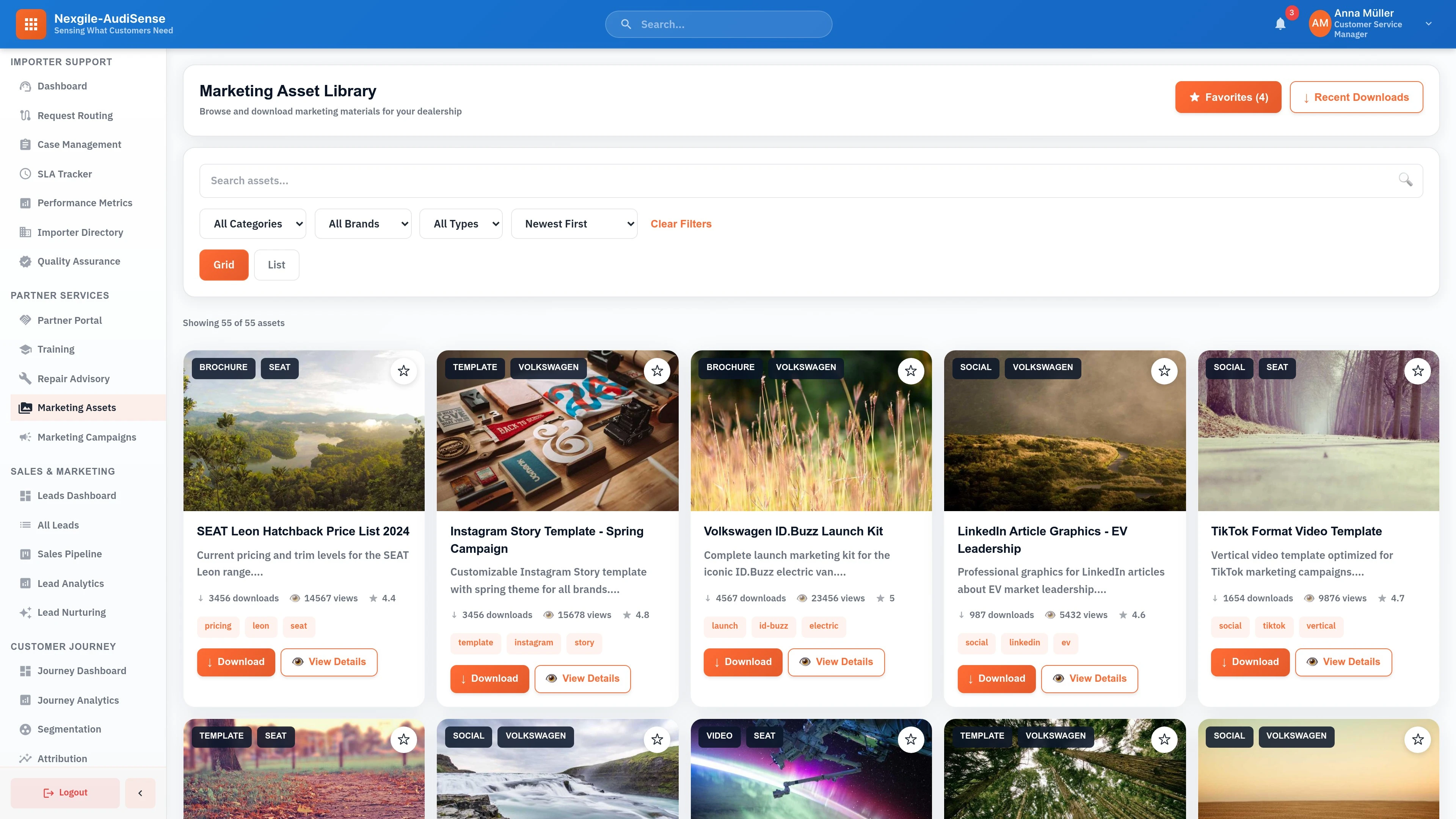Select Sales Pipeline menu item
Screen dimensions: 1456x819
(x=69, y=554)
